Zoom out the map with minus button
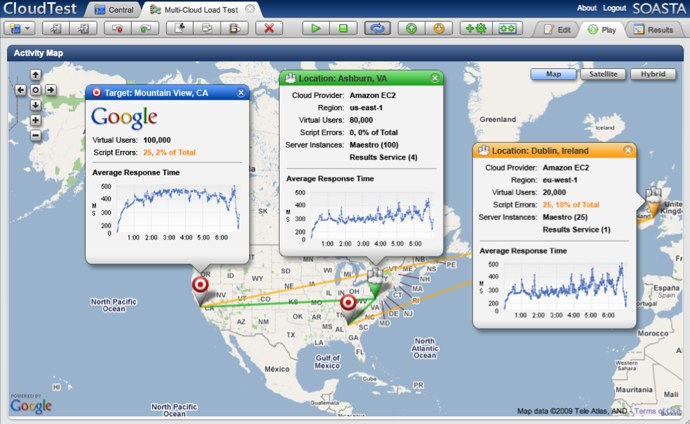The width and height of the screenshot is (690, 424). click(x=36, y=135)
